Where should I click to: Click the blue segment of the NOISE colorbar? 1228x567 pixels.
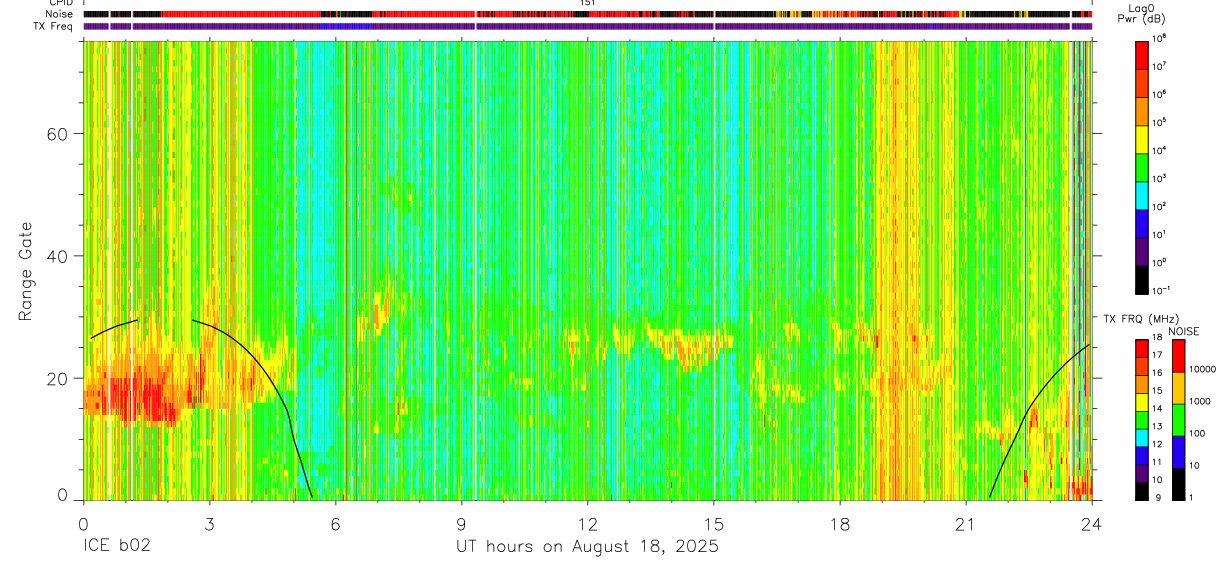[x=1179, y=452]
